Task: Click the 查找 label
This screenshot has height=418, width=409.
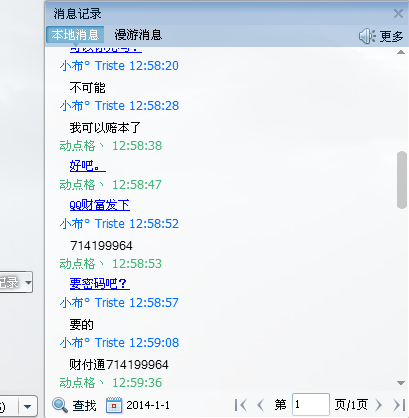Action: tap(84, 405)
